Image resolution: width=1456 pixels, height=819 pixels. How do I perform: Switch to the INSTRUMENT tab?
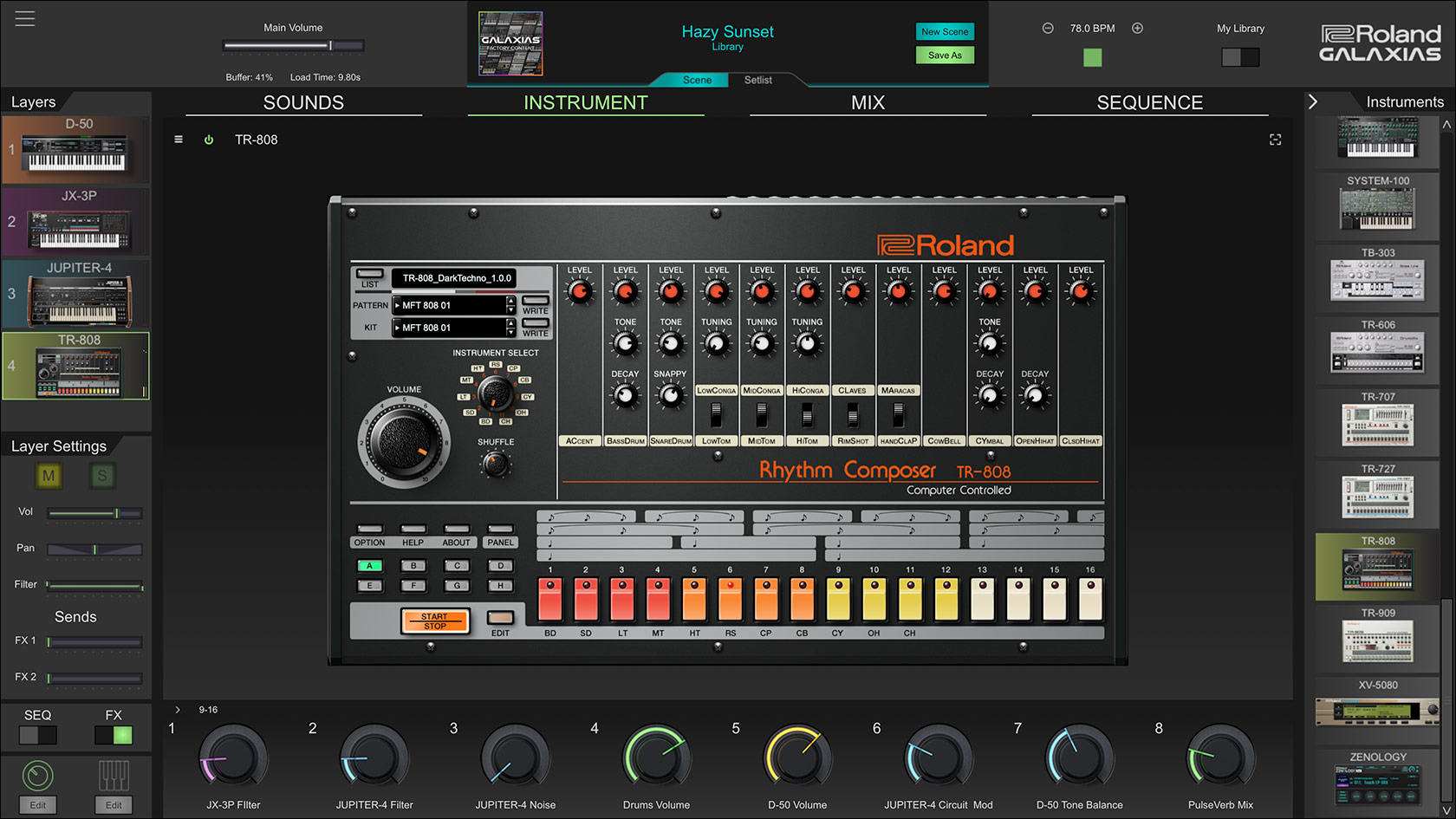pyautogui.click(x=586, y=102)
